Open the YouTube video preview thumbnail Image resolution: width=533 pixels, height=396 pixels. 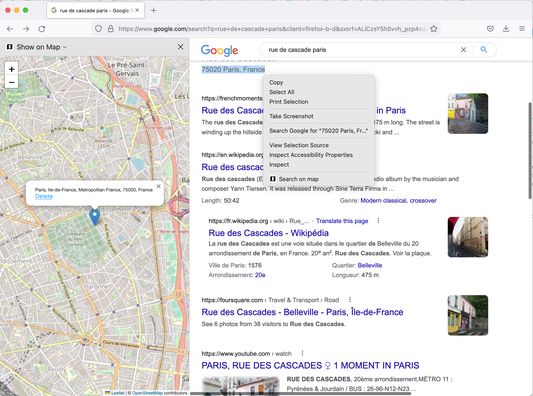pos(241,385)
